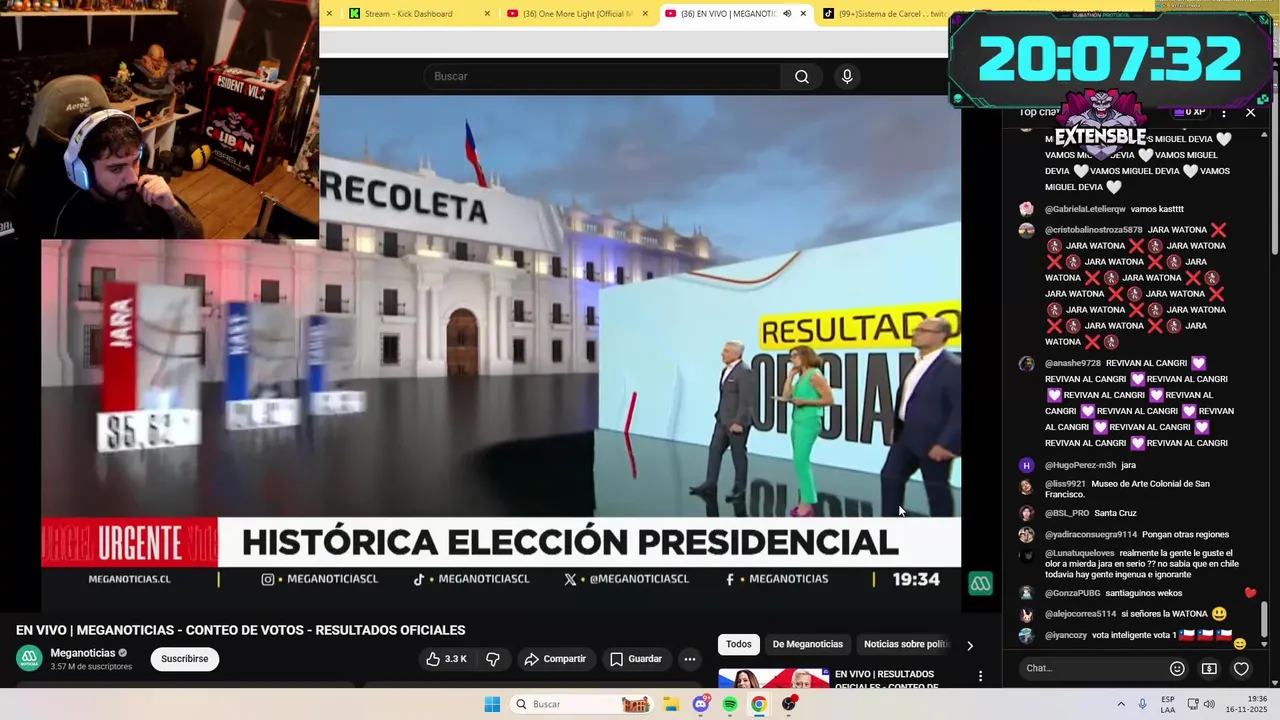Click username @GonzaPUBG in chat

pyautogui.click(x=1071, y=593)
